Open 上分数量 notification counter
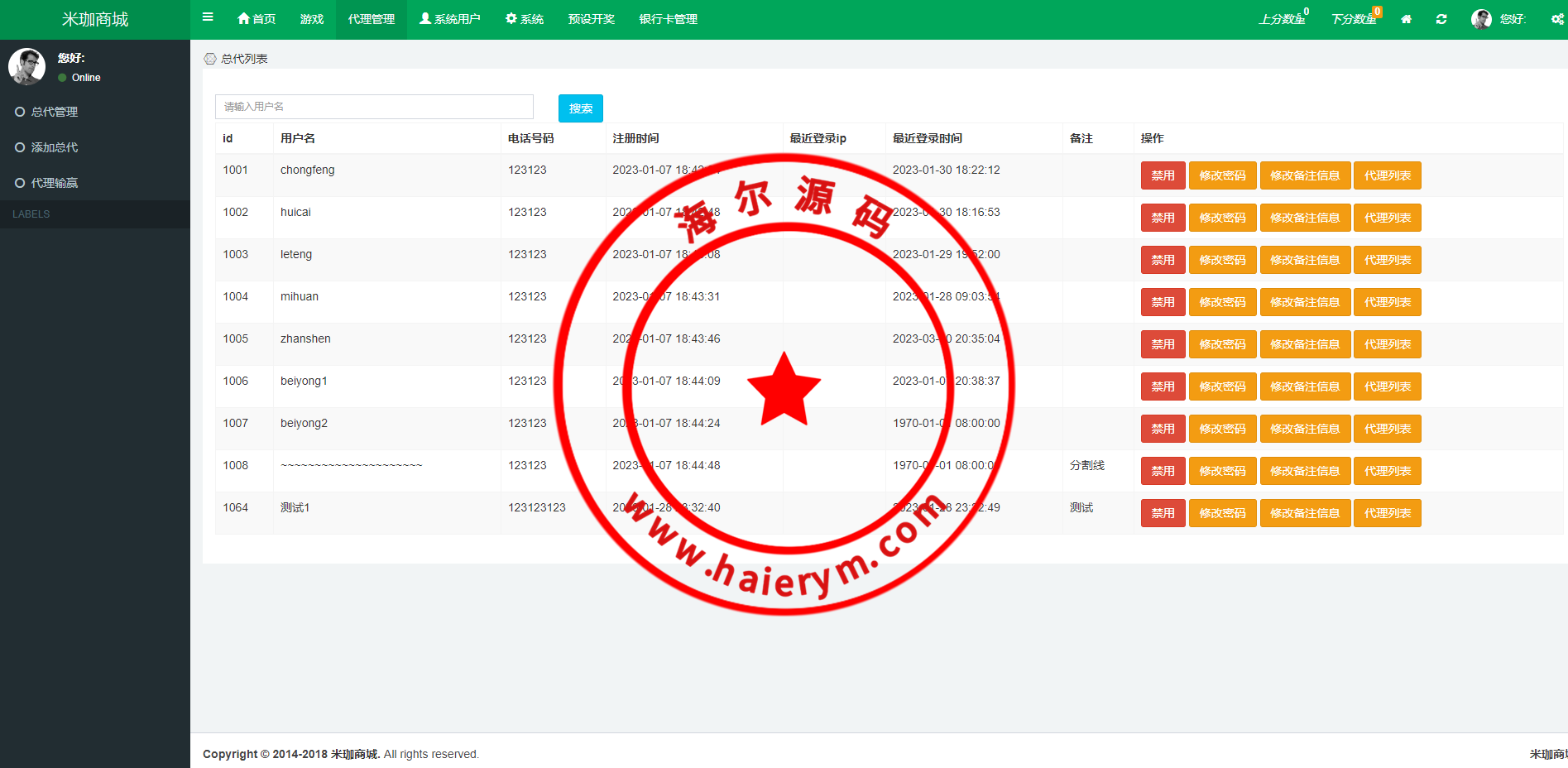Viewport: 1568px width, 768px height. click(x=1283, y=19)
